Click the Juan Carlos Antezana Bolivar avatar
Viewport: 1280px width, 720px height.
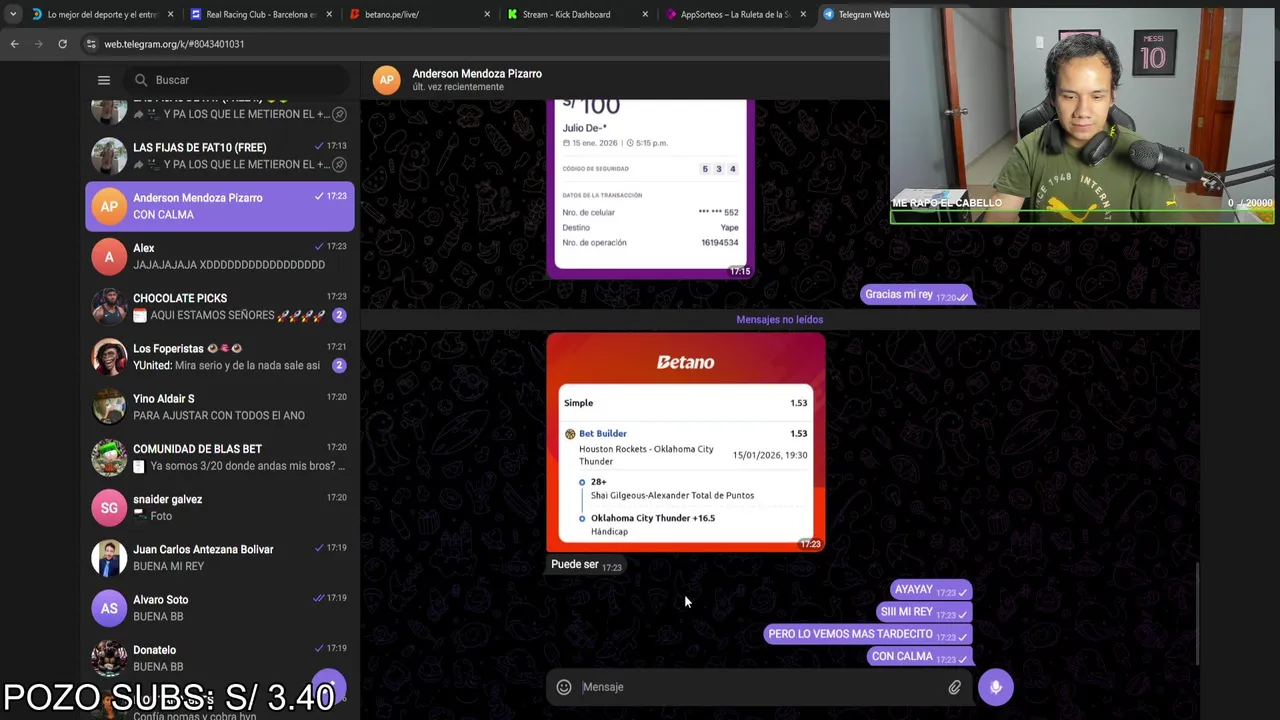[x=109, y=558]
